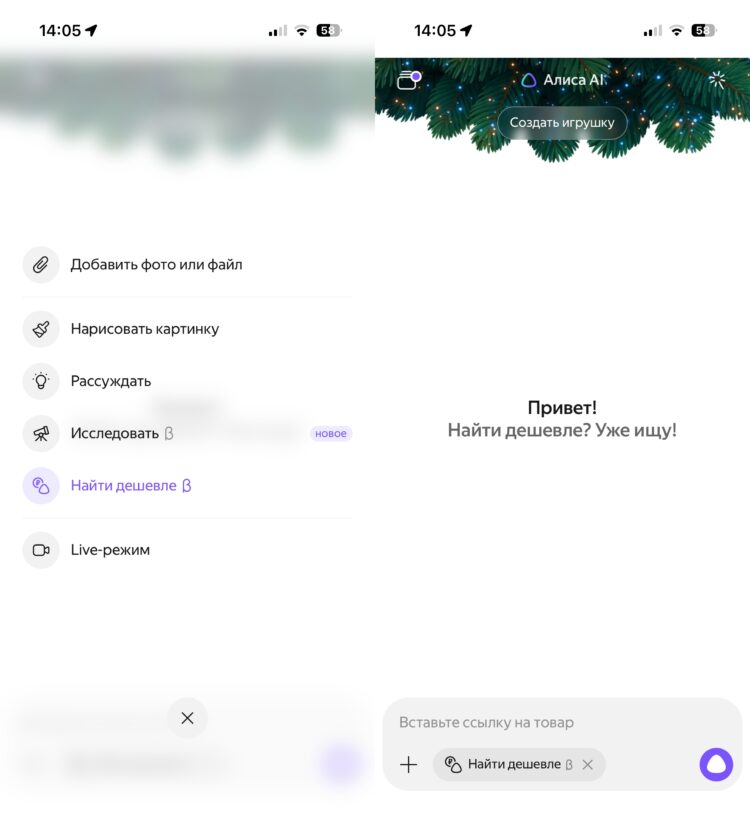The height and width of the screenshot is (815, 750).
Task: Remove the Найти дешевле chip
Action: [588, 765]
